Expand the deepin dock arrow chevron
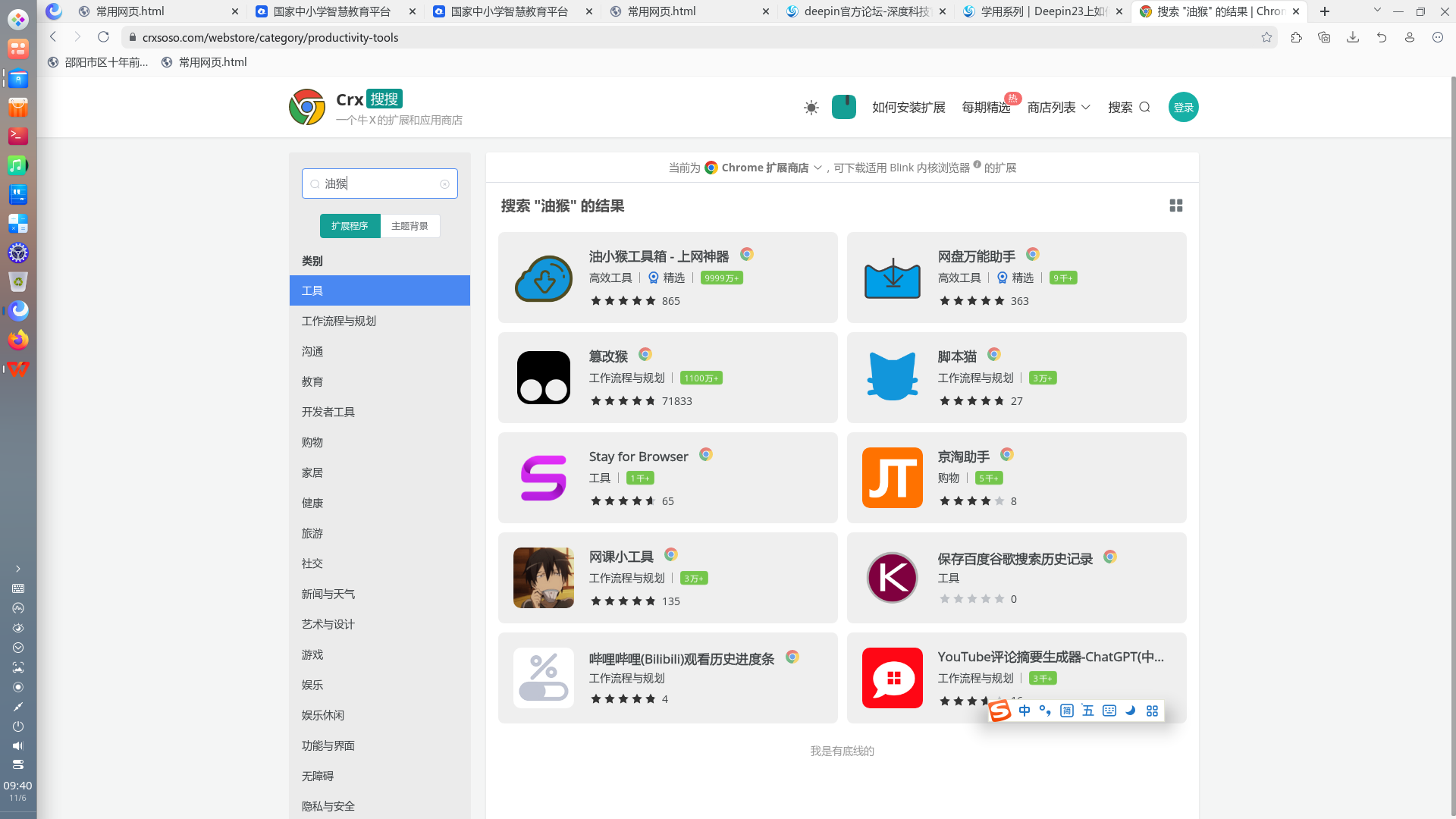The width and height of the screenshot is (1456, 819). (x=18, y=569)
